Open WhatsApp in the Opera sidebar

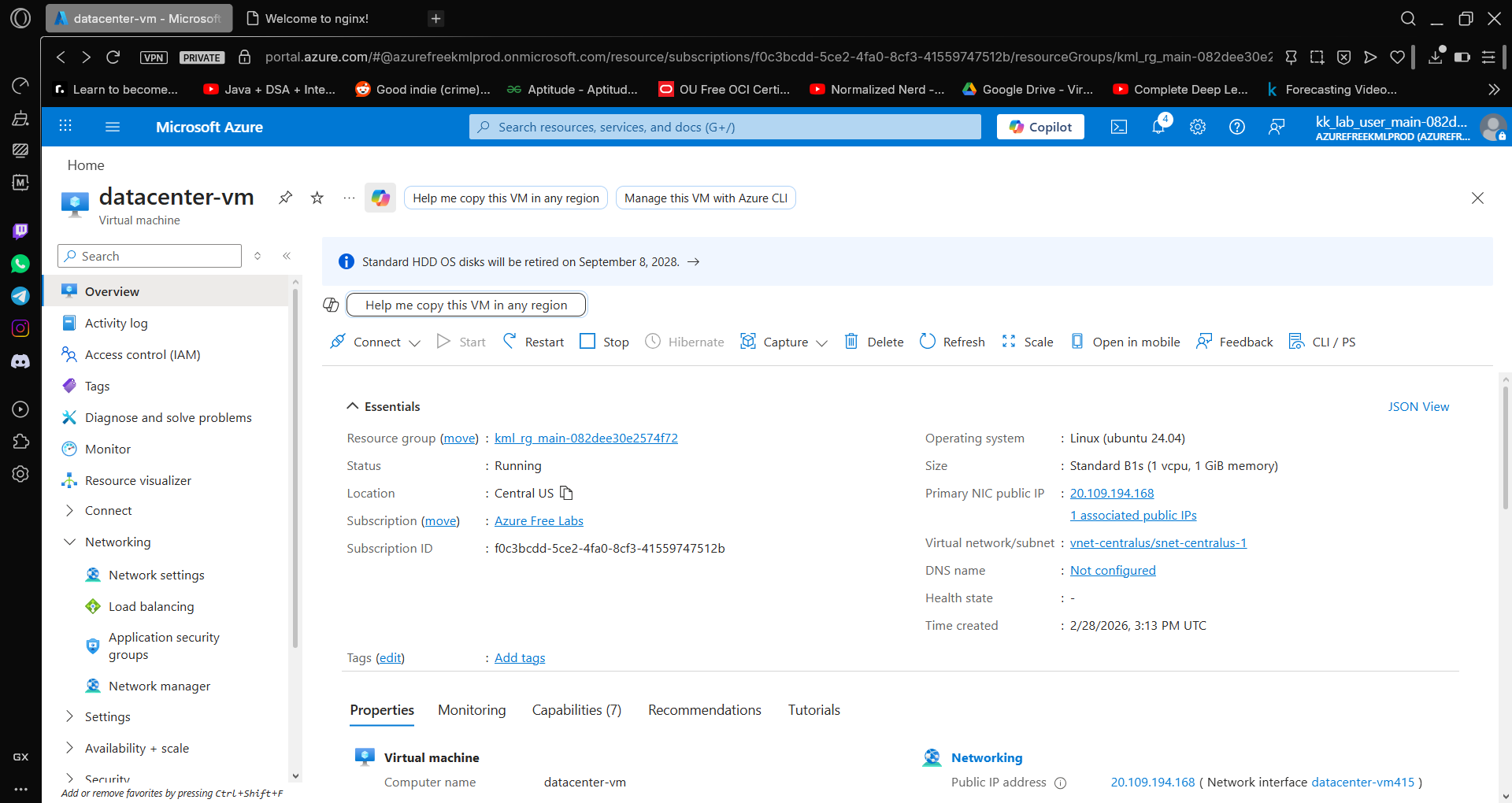pyautogui.click(x=20, y=264)
